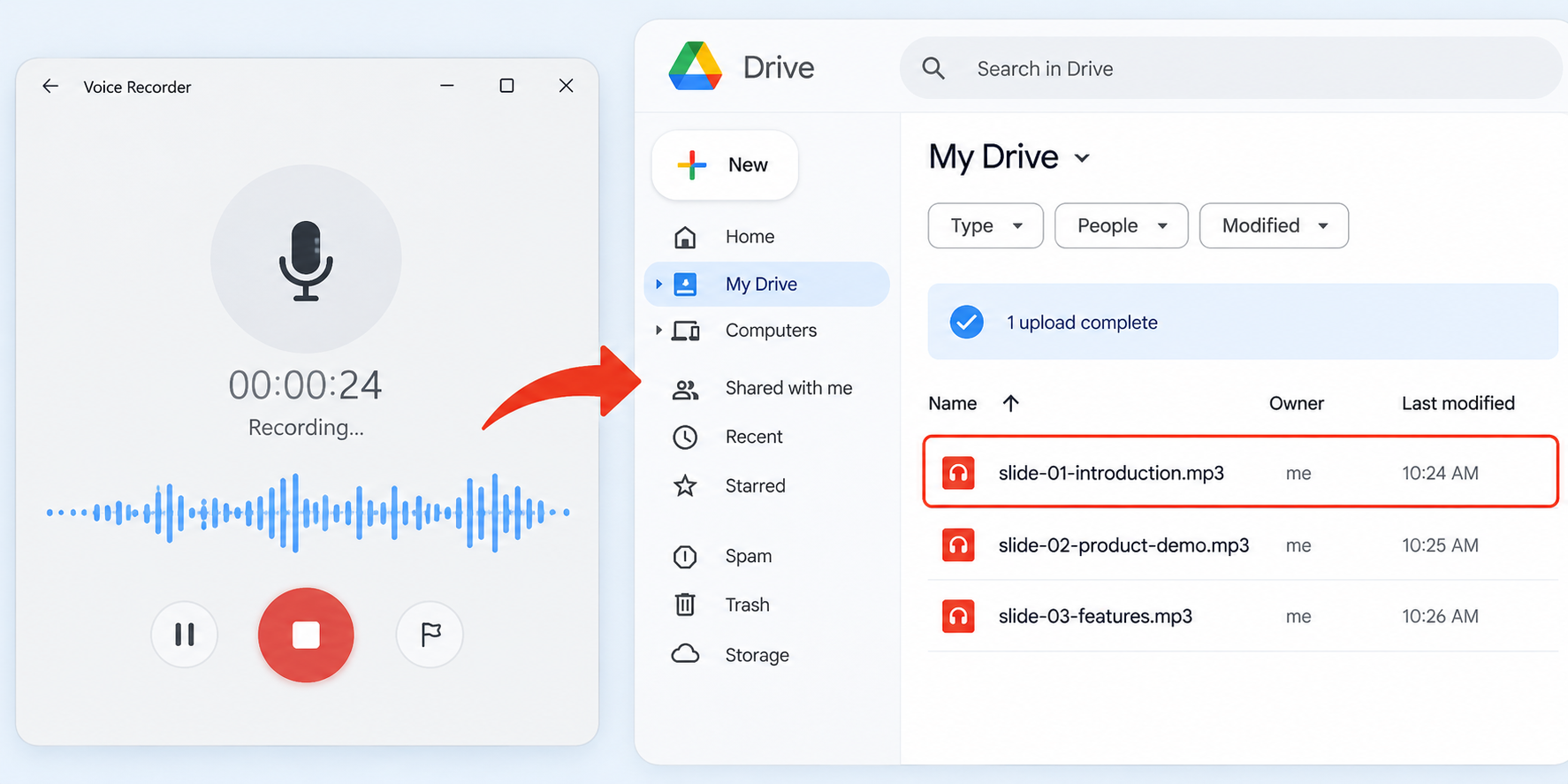Select file slide-02-product-demo.mp3
Image resolution: width=1568 pixels, height=784 pixels.
(x=1243, y=545)
